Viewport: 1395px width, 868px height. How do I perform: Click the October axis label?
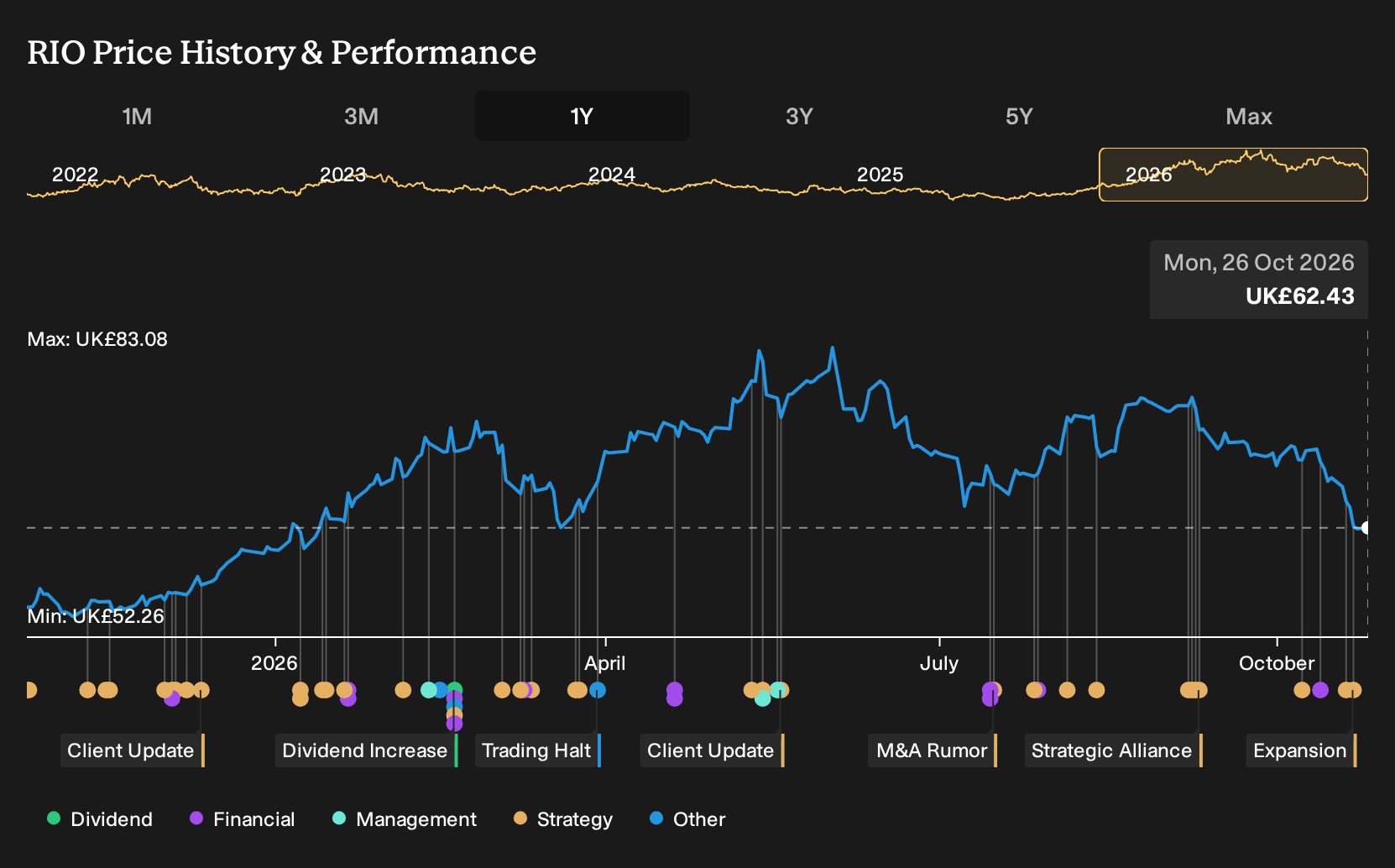(1277, 663)
